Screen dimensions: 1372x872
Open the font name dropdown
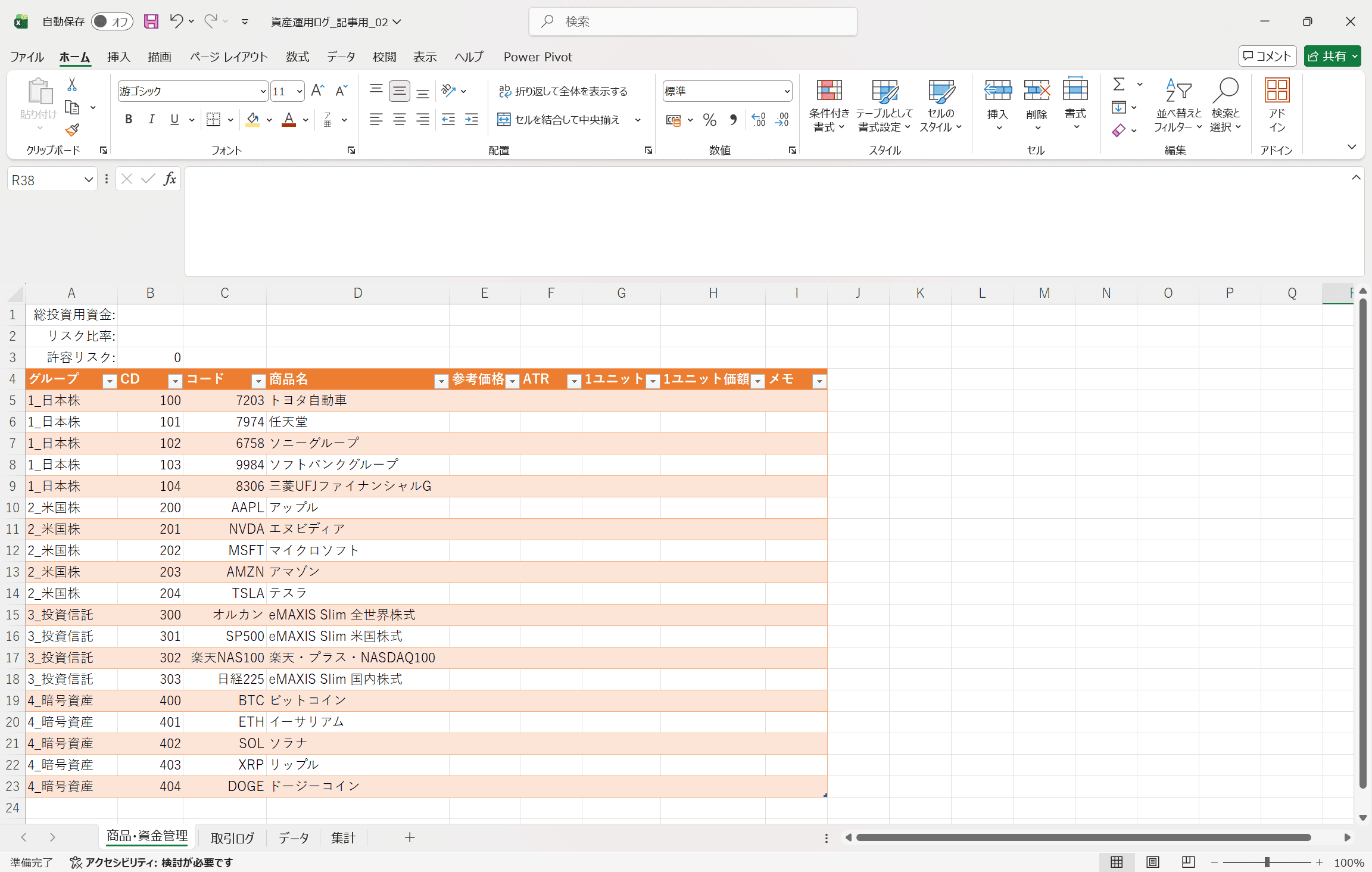pyautogui.click(x=263, y=91)
